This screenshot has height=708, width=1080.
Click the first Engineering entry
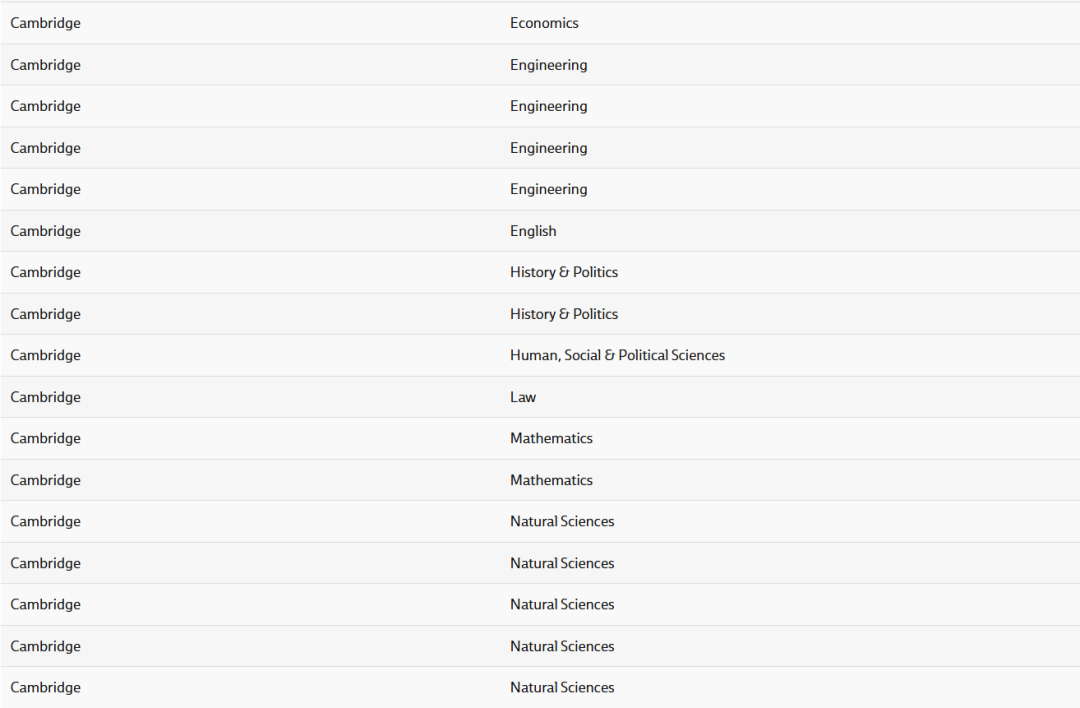(x=548, y=65)
